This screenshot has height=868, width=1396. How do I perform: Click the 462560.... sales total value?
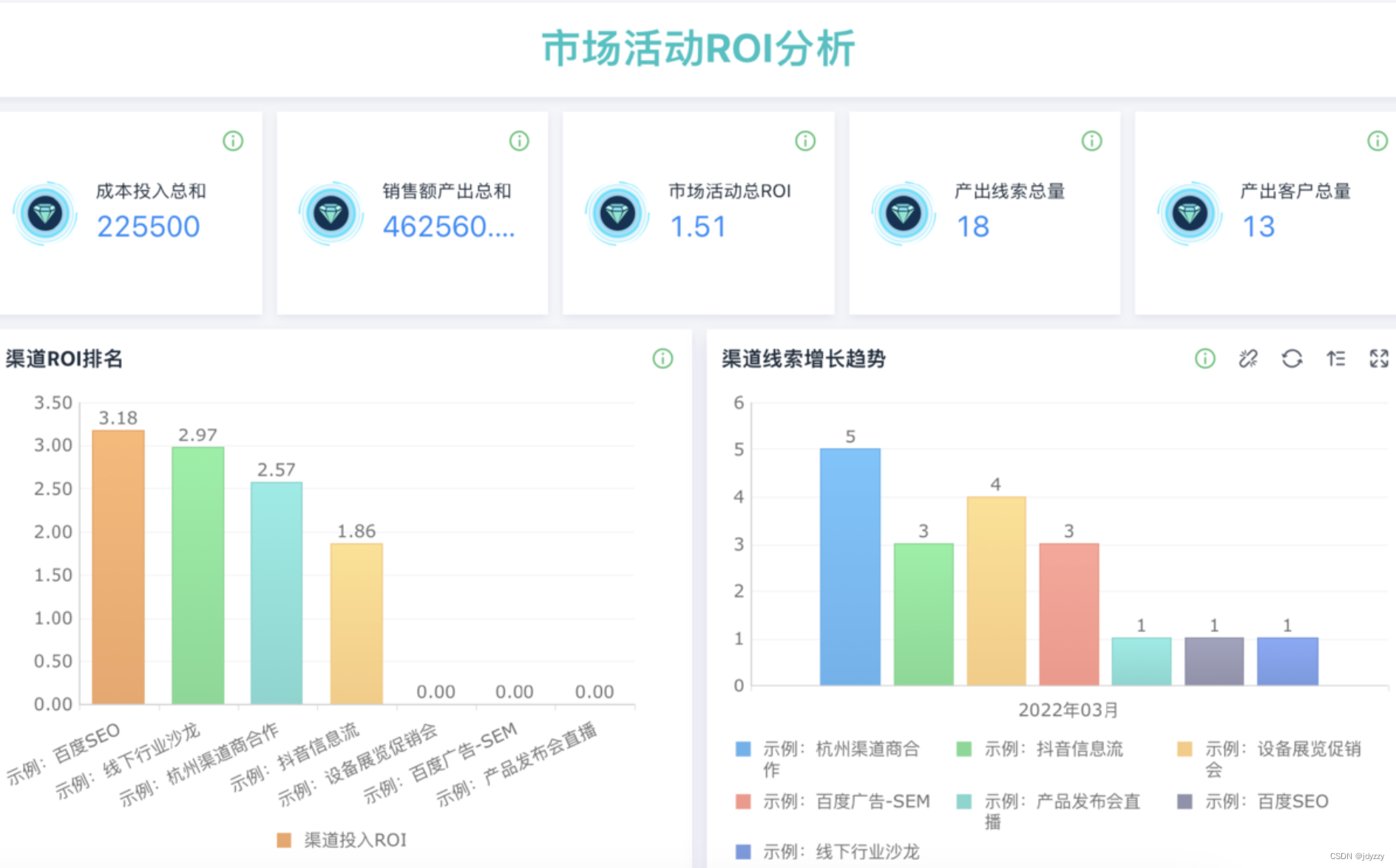click(449, 226)
